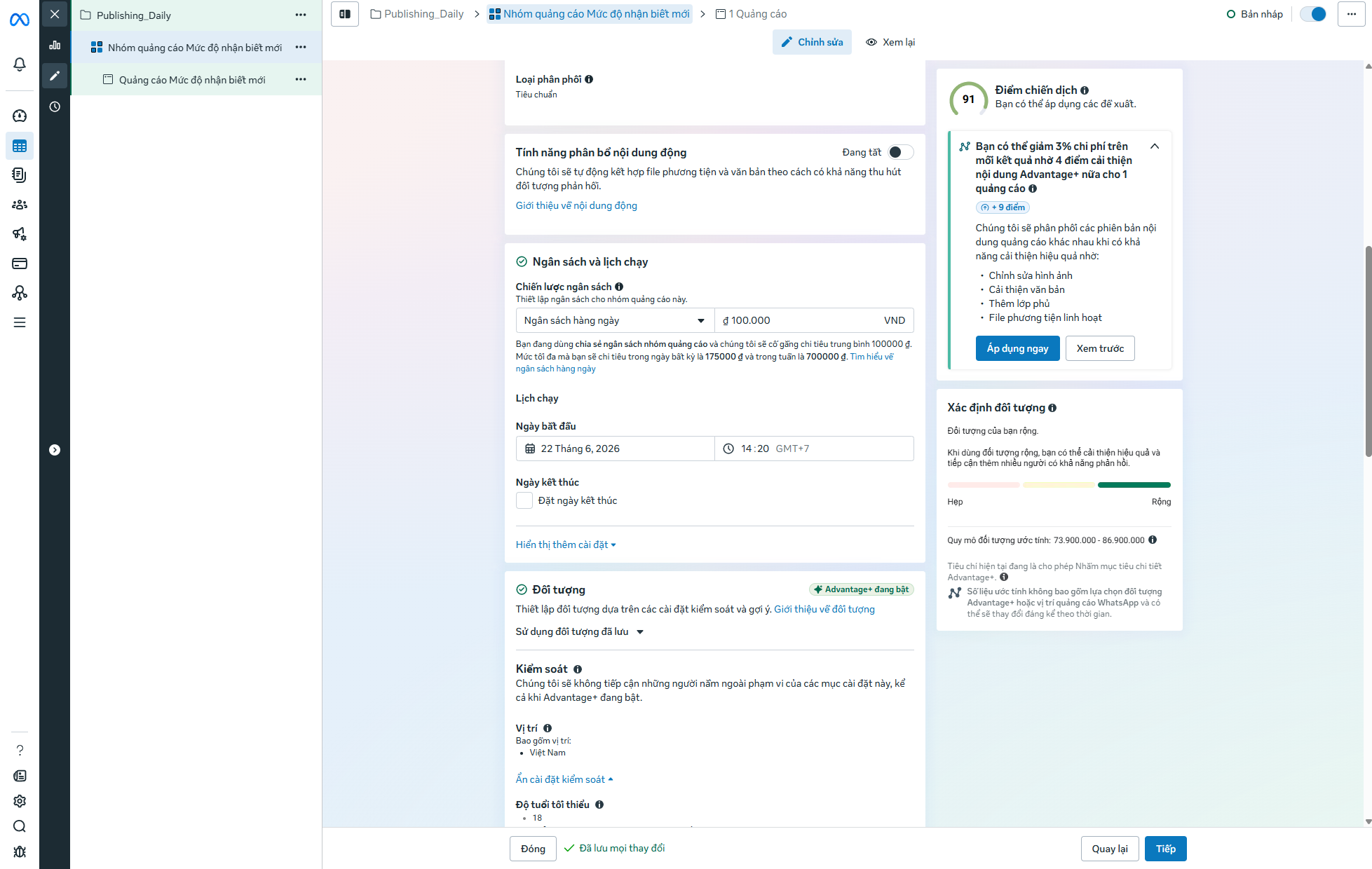The width and height of the screenshot is (1372, 869).
Task: Click campaign score 91 circle
Action: 968,99
